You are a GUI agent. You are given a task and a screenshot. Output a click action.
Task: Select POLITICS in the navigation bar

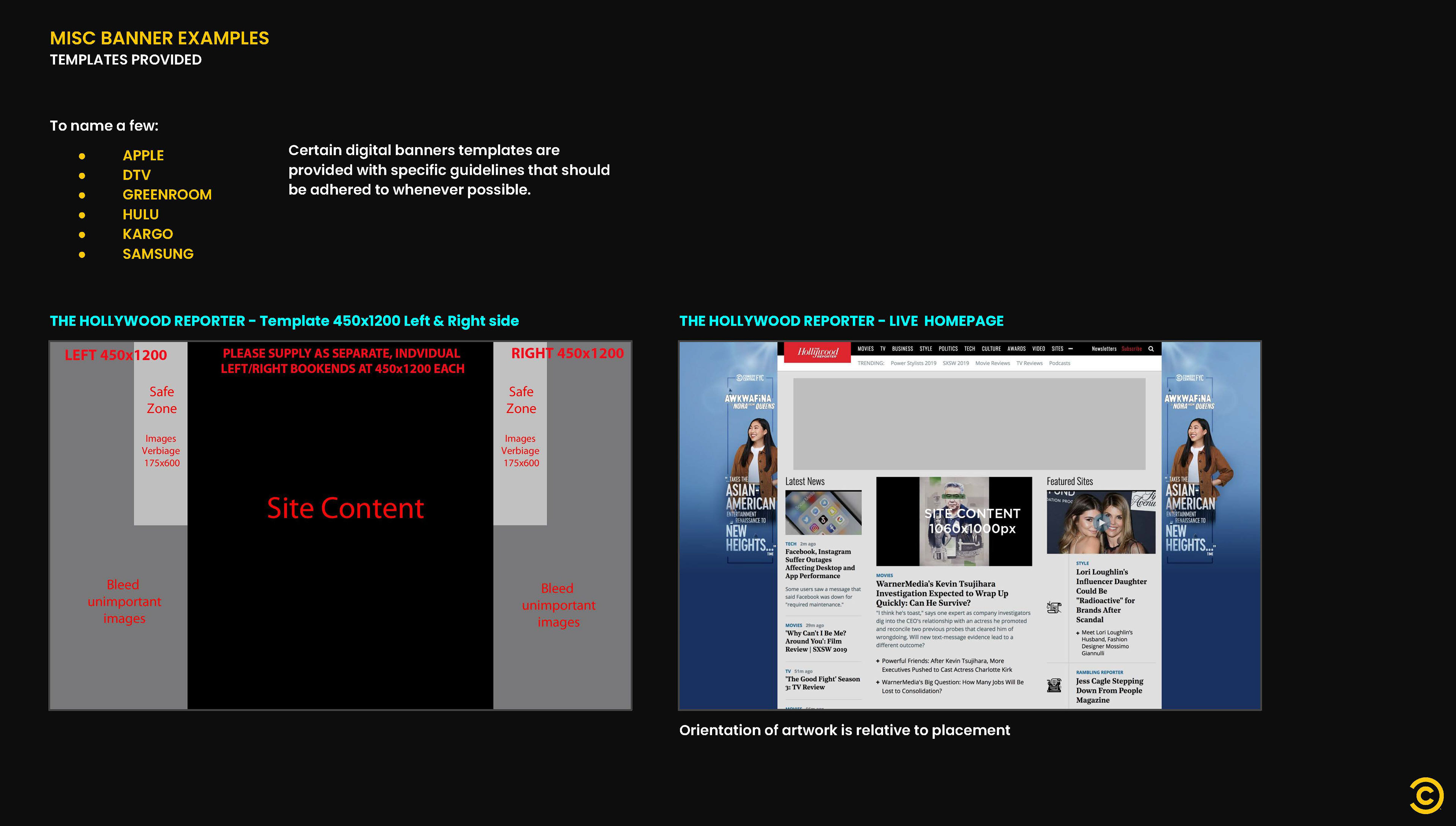coord(948,349)
